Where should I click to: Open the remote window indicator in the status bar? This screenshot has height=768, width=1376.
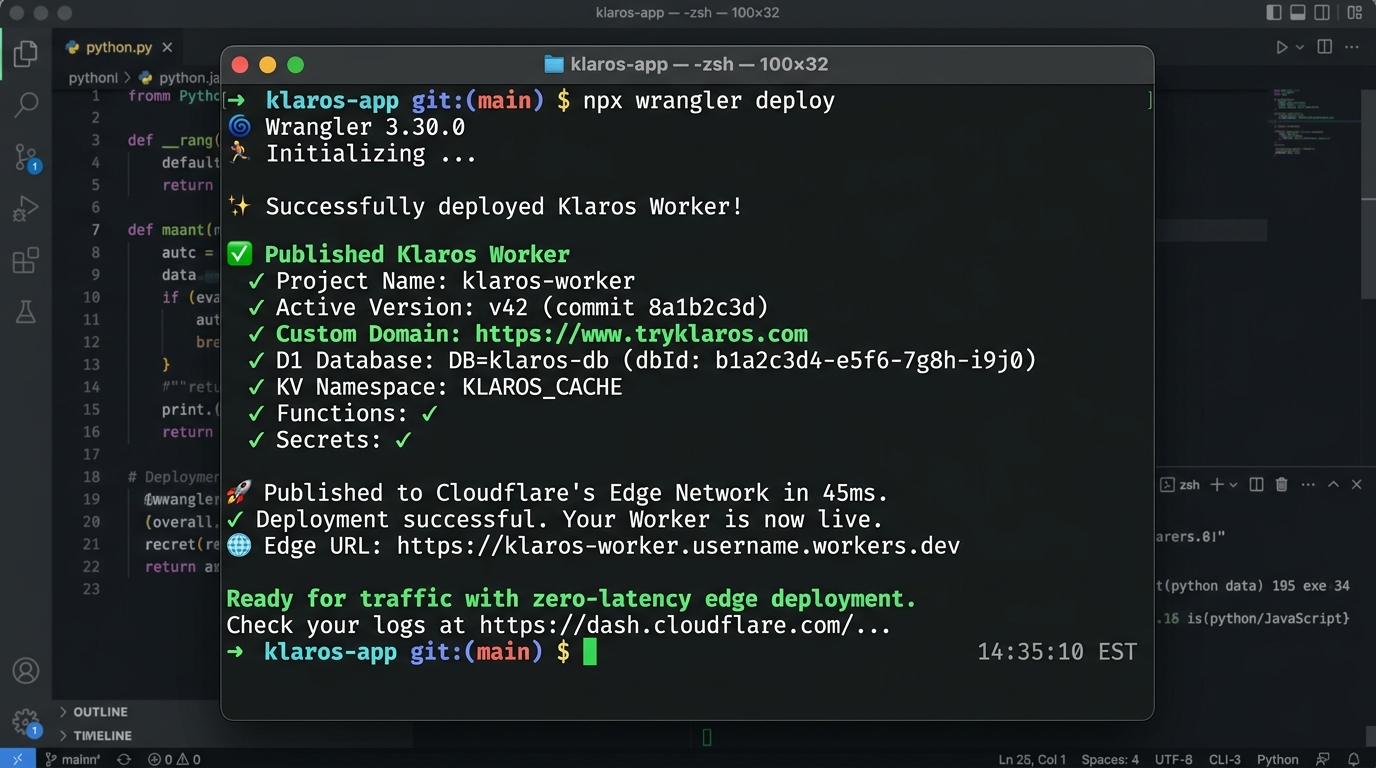point(18,759)
